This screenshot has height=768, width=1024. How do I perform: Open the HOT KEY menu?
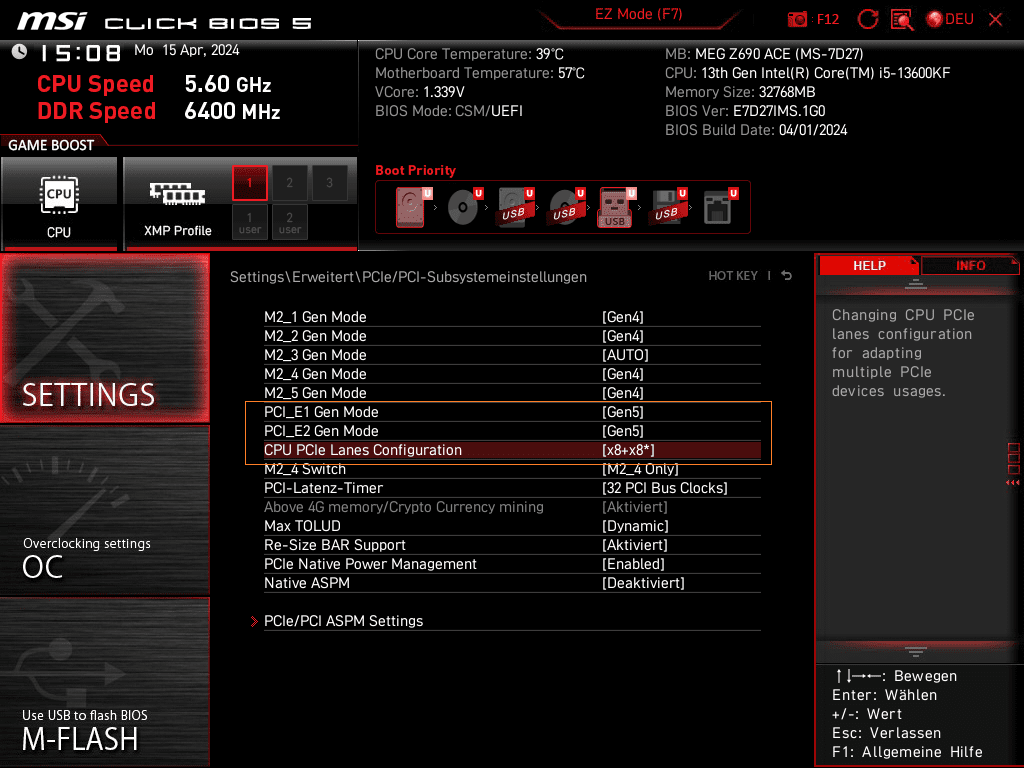click(x=733, y=276)
